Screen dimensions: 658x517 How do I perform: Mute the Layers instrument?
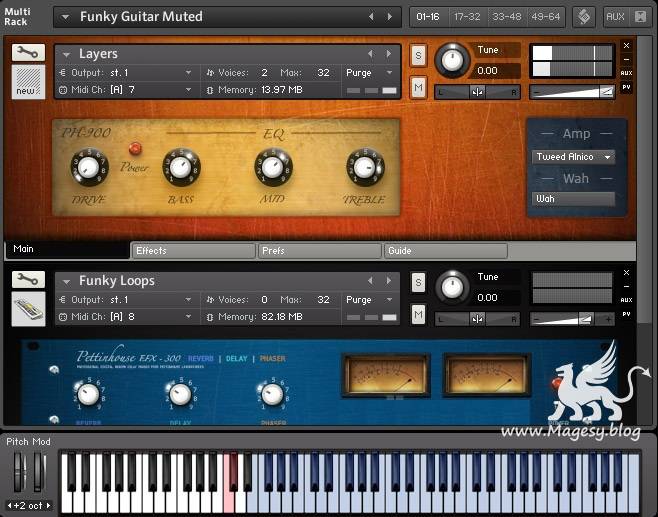(x=418, y=87)
